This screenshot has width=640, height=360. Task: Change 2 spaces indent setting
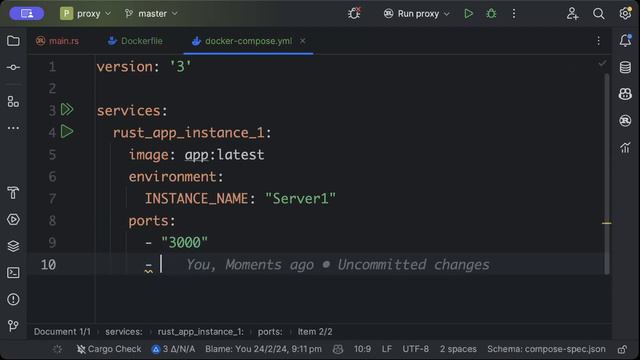tap(458, 349)
